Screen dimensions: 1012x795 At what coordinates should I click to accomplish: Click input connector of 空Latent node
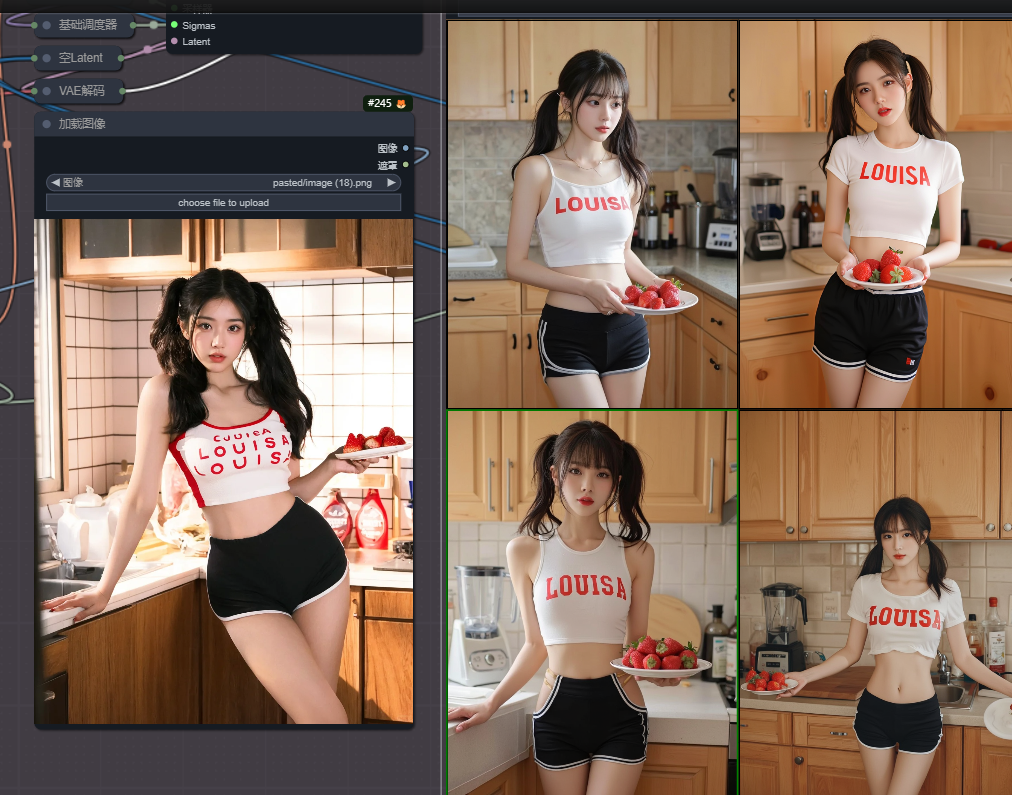(x=34, y=58)
